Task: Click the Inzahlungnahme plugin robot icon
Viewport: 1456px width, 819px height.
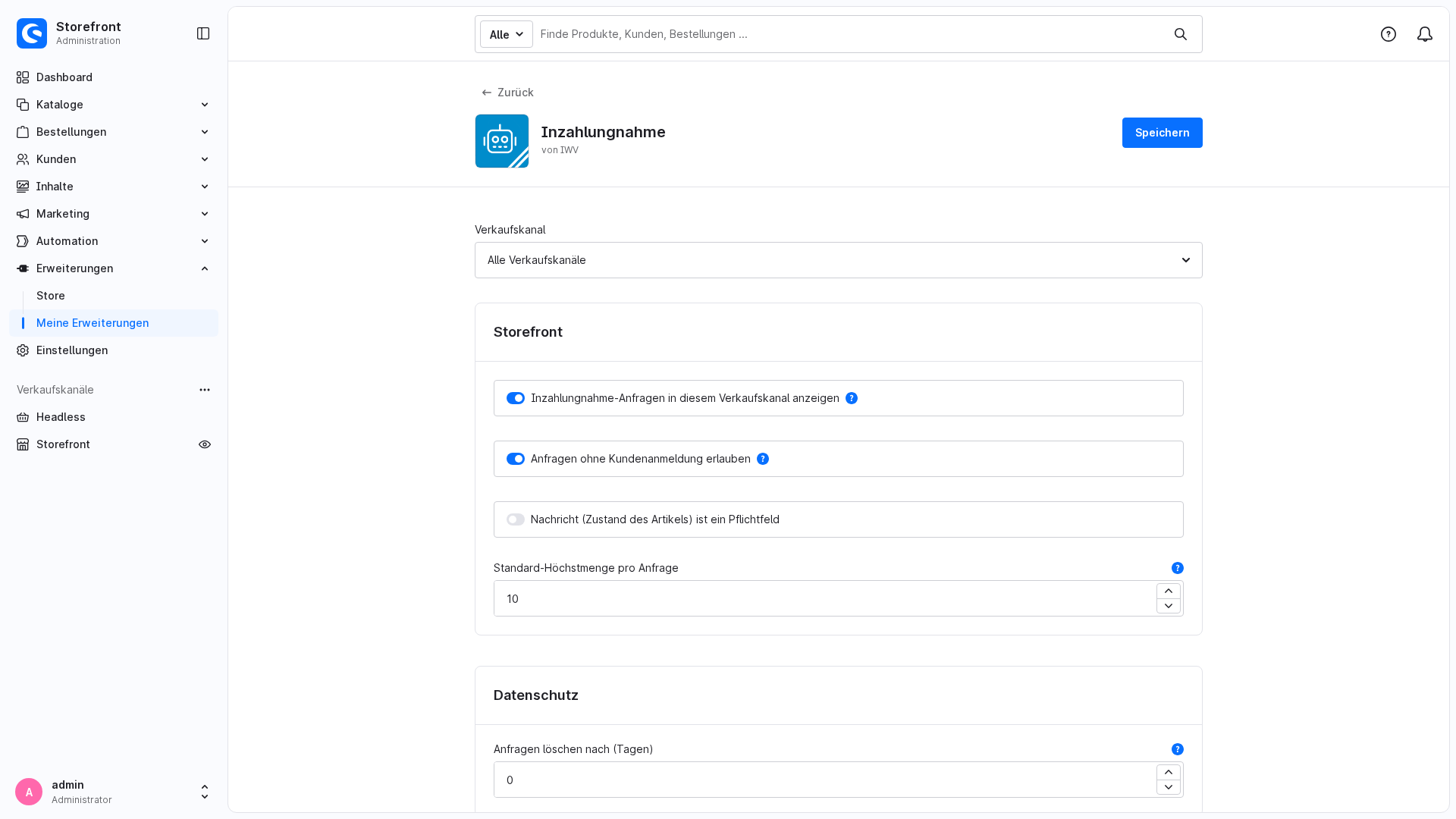Action: coord(502,141)
